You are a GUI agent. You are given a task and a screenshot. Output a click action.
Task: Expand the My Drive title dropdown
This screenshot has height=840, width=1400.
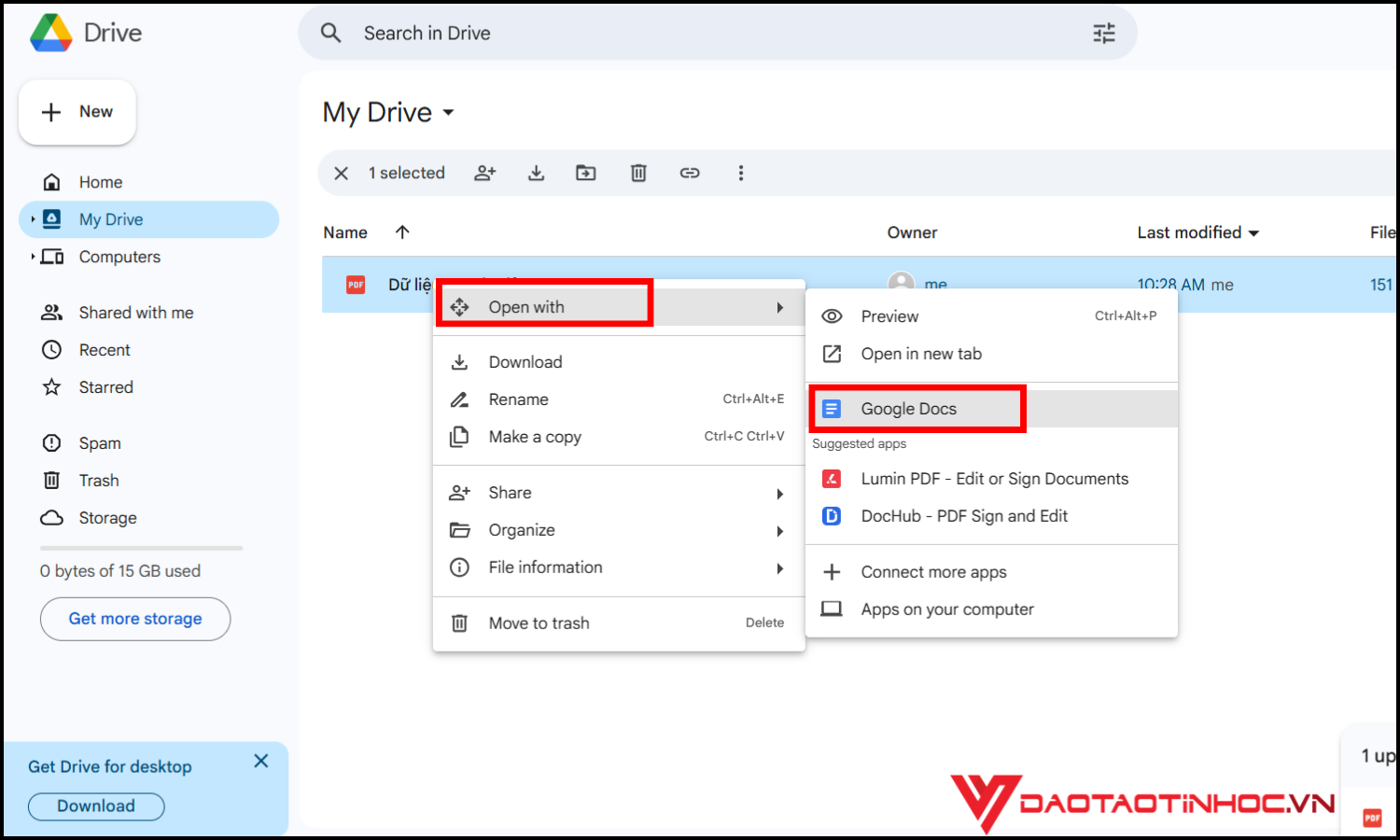448,113
